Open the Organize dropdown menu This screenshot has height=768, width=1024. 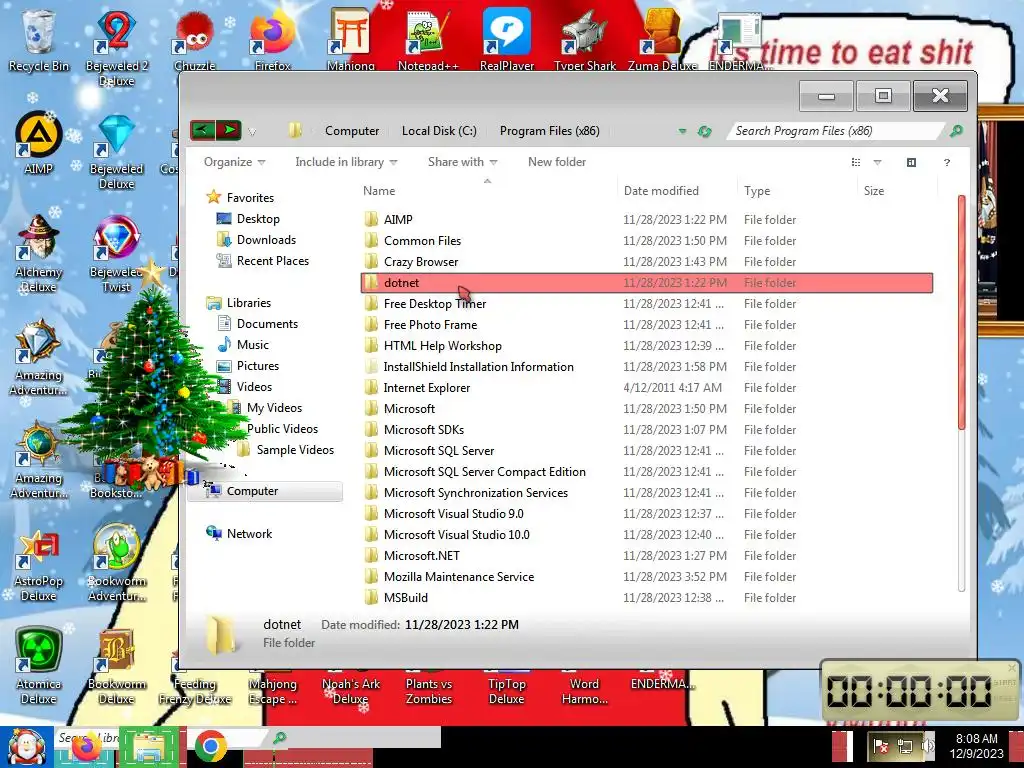[x=234, y=162]
